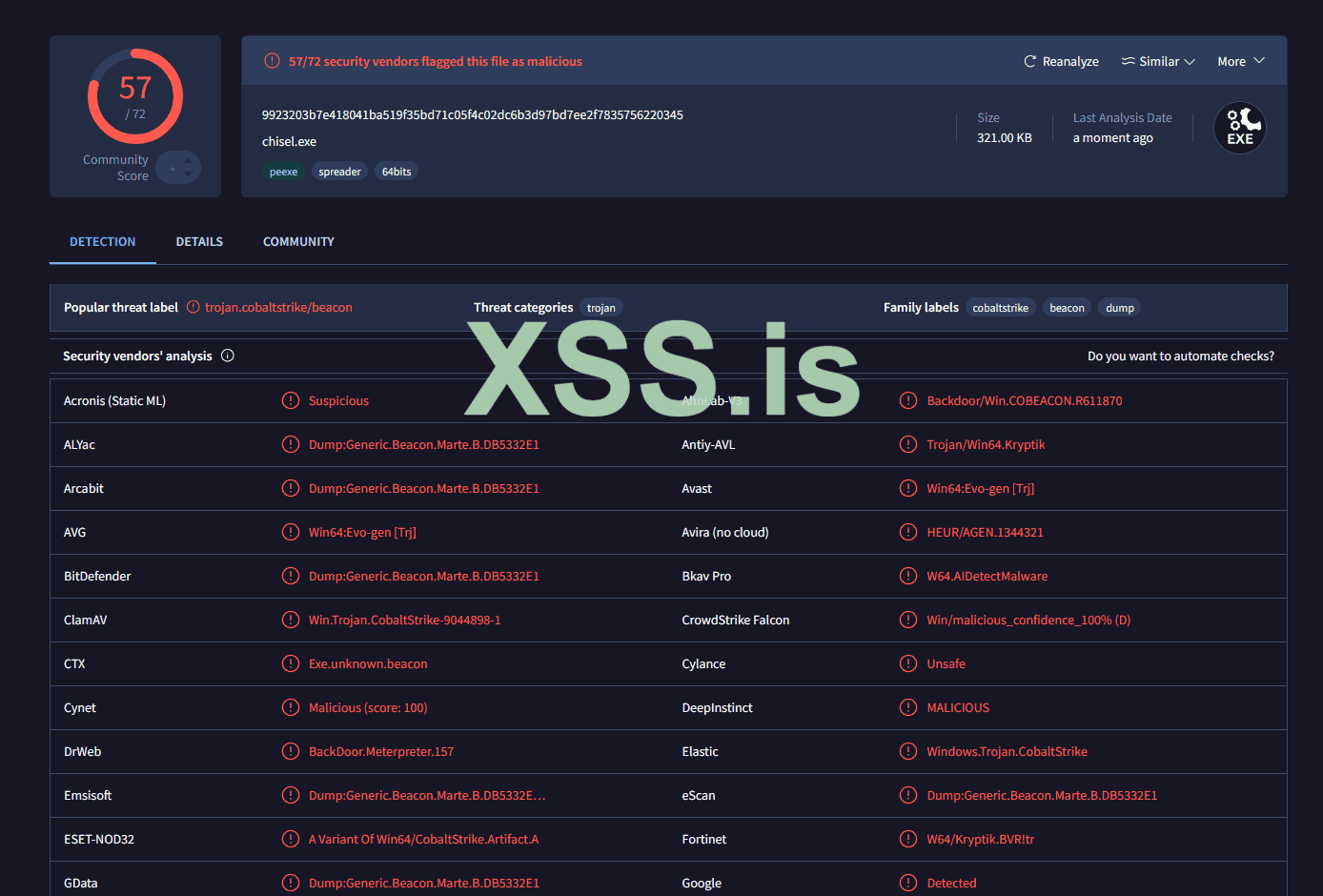Click Cynet's 'Malicious (score: 100)' result
This screenshot has width=1323, height=896.
click(x=368, y=707)
